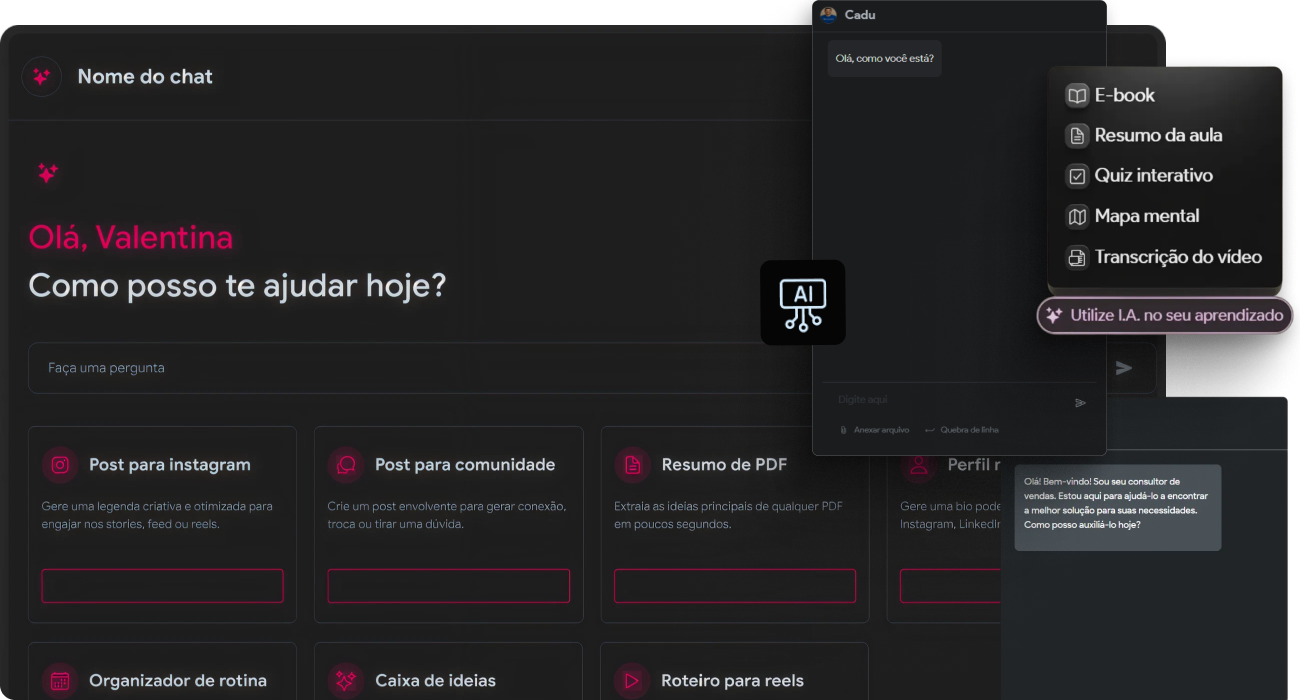Open Quiz interativo from the menu
Screen dimensions: 1300x700
pos(1152,176)
